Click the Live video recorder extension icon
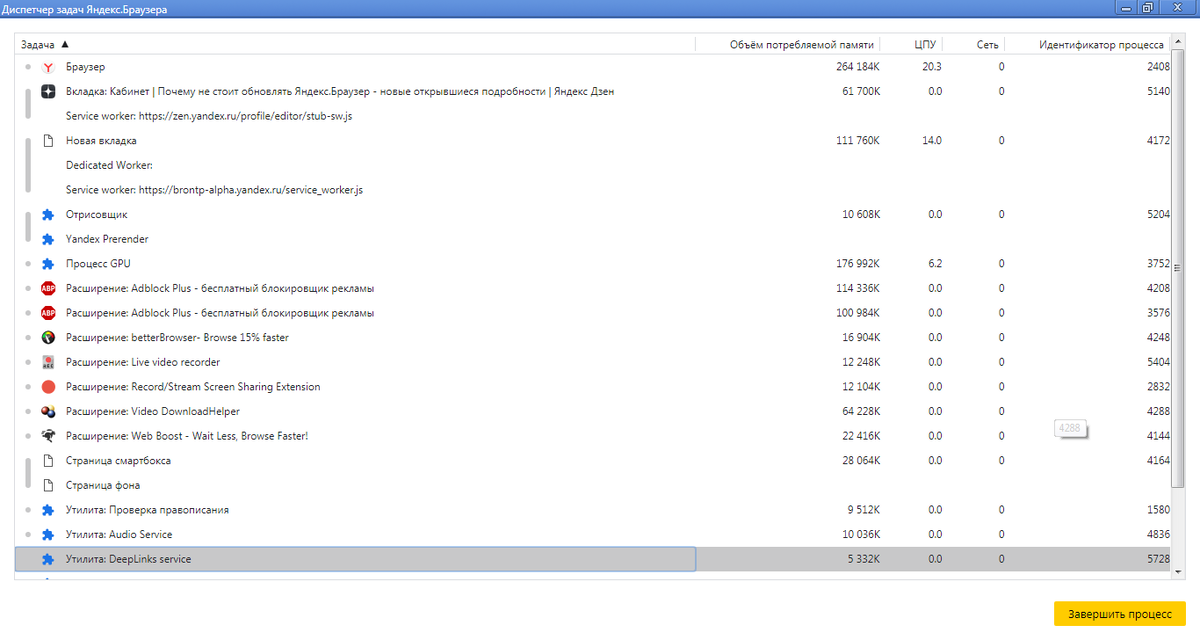The image size is (1200, 640). [x=48, y=362]
